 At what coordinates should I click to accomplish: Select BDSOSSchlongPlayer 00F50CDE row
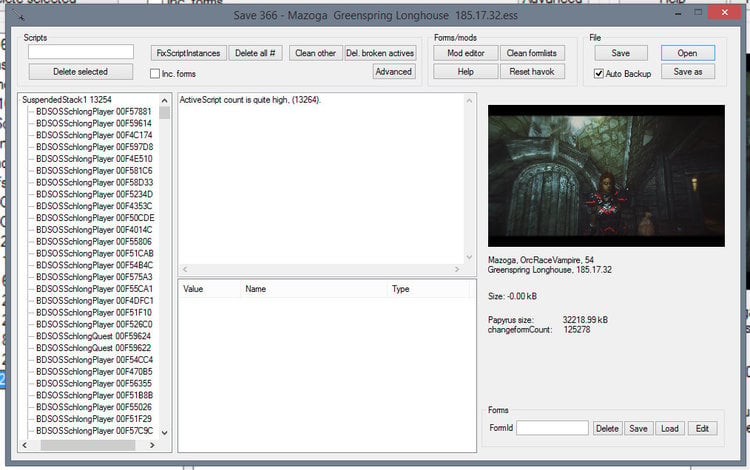point(95,218)
